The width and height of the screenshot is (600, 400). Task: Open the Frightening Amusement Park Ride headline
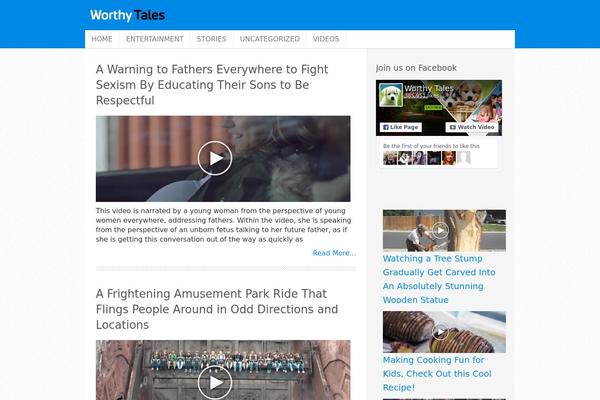pos(217,309)
